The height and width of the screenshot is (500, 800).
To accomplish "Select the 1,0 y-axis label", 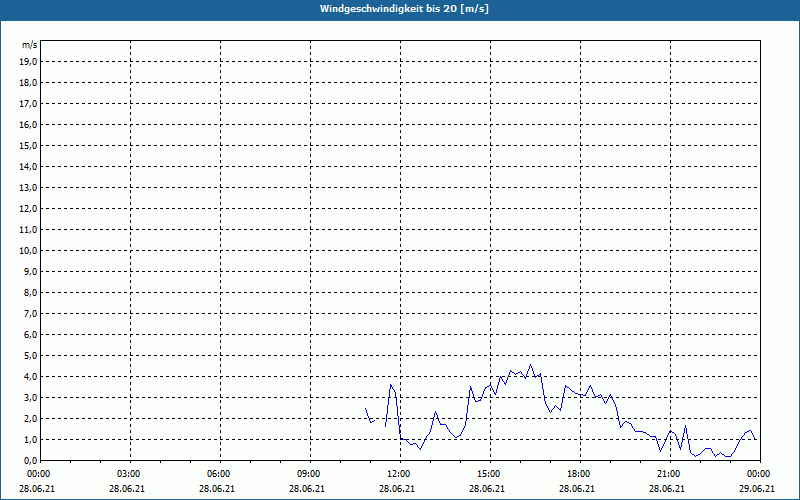I will click(30, 439).
